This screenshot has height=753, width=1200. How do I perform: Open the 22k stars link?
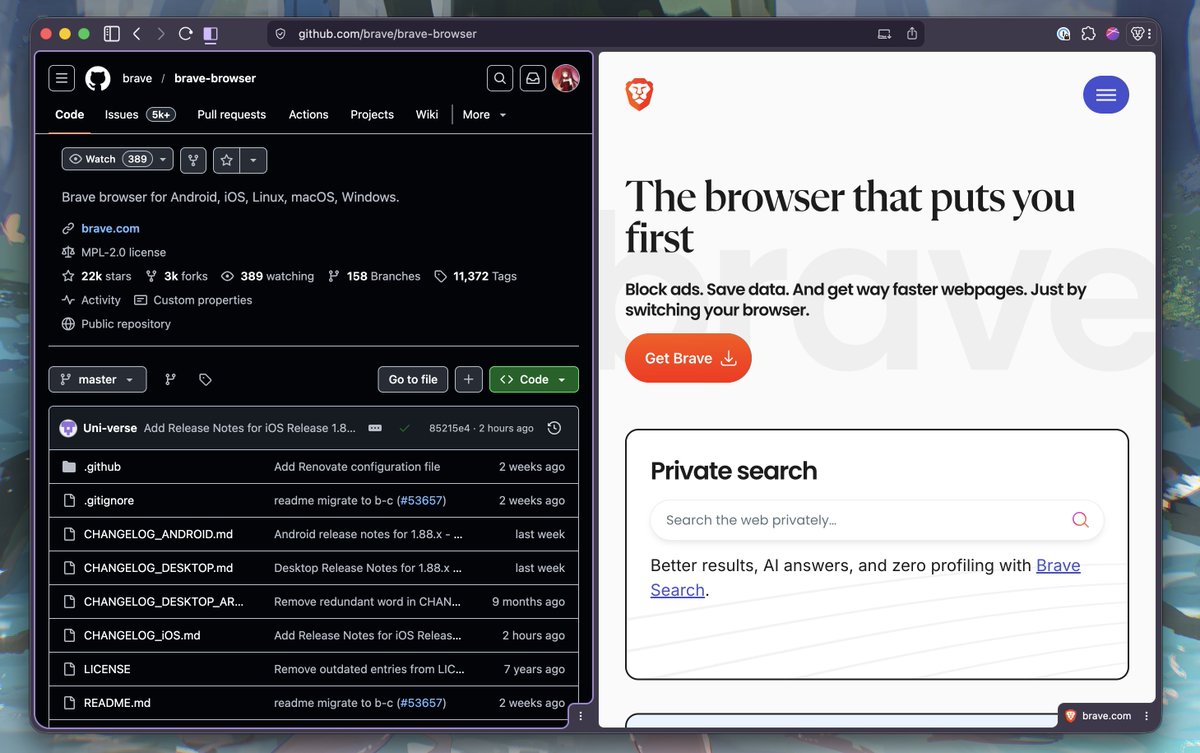point(97,277)
